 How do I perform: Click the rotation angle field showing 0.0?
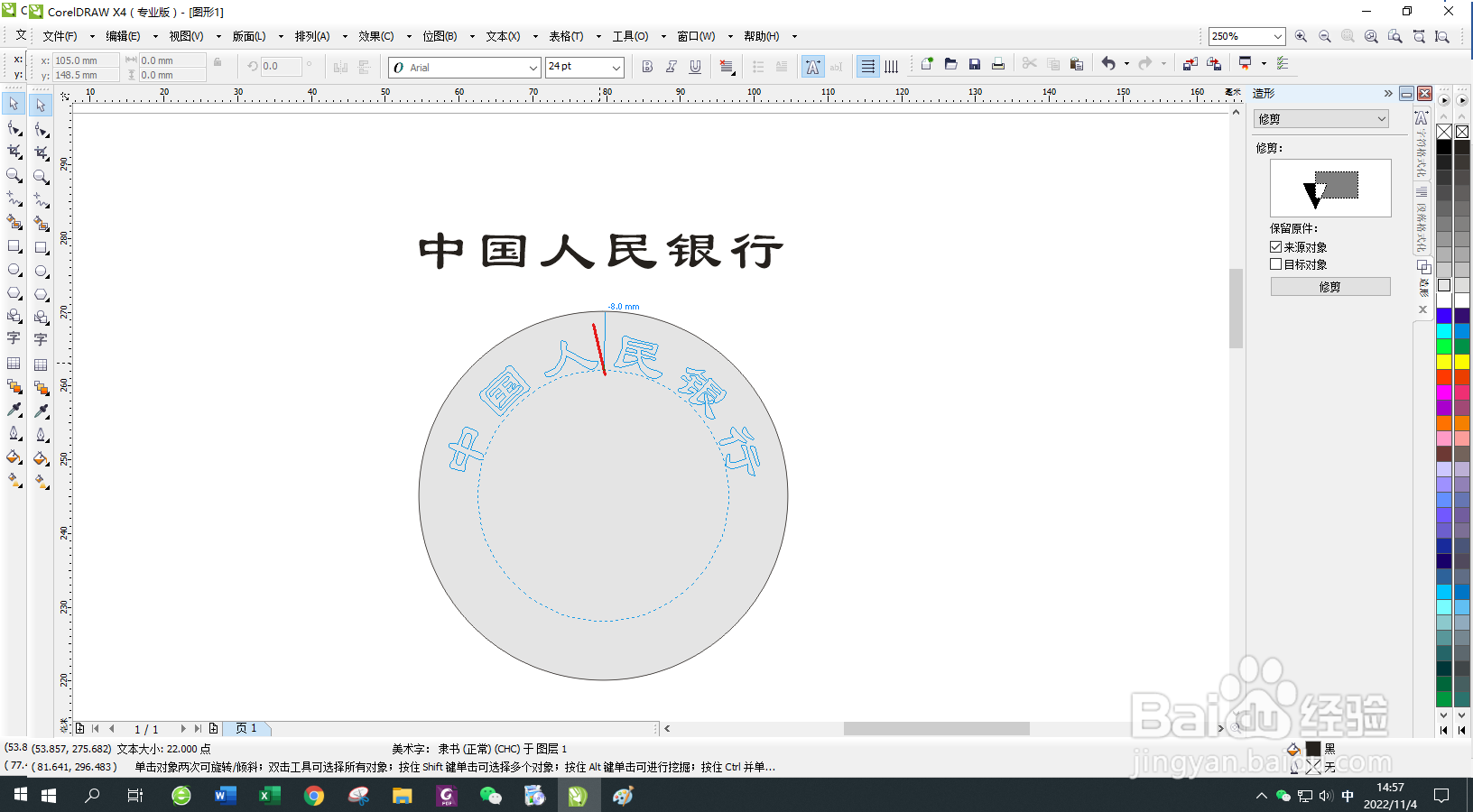(x=281, y=66)
